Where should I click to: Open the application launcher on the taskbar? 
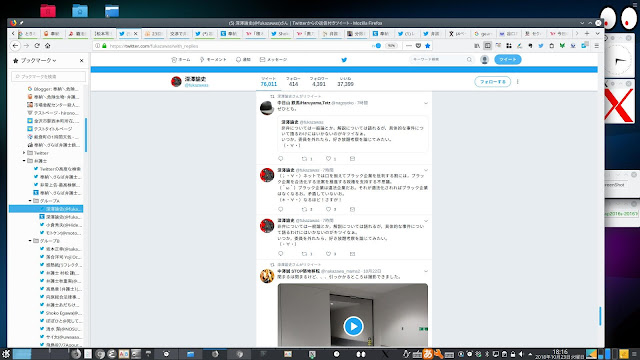[6, 354]
